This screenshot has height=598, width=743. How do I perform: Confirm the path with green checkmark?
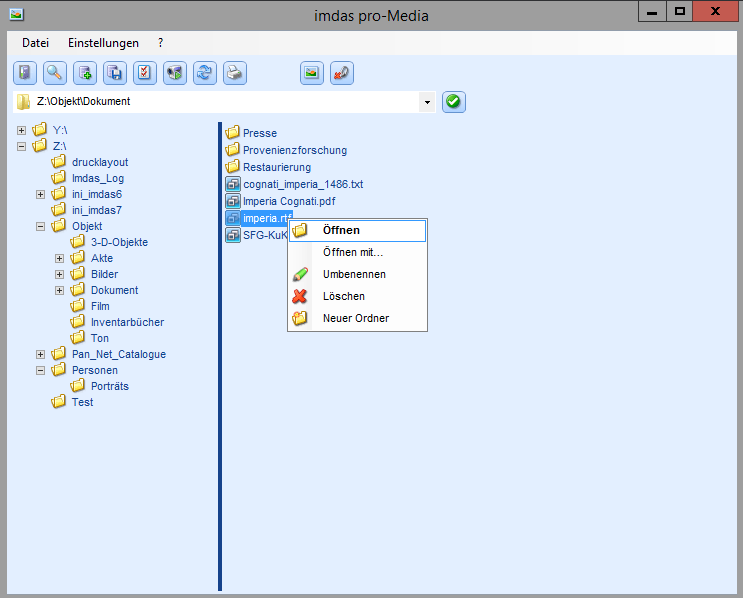click(453, 101)
